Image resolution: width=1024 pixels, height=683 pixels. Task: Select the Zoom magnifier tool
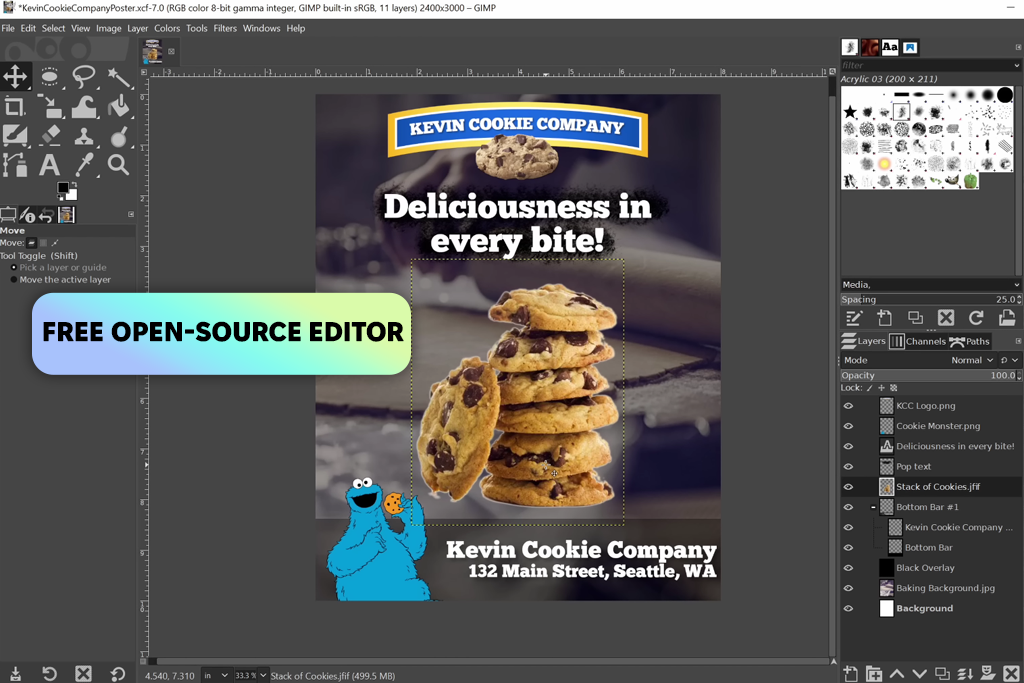[118, 165]
